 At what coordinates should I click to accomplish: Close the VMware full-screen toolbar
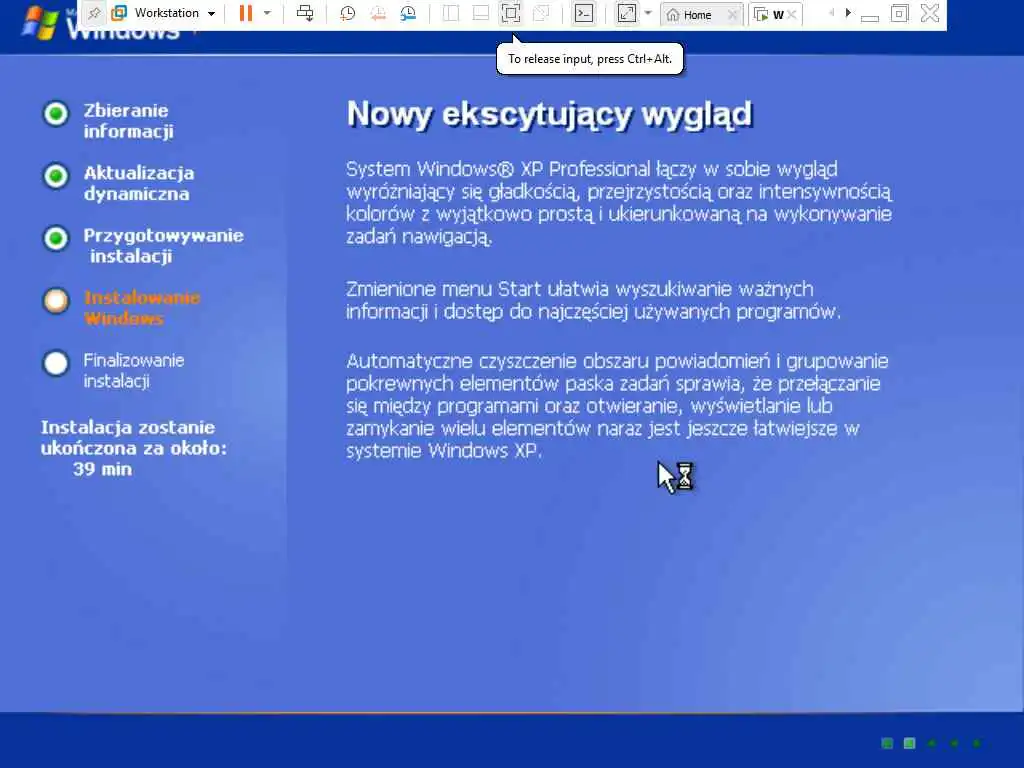[x=930, y=13]
